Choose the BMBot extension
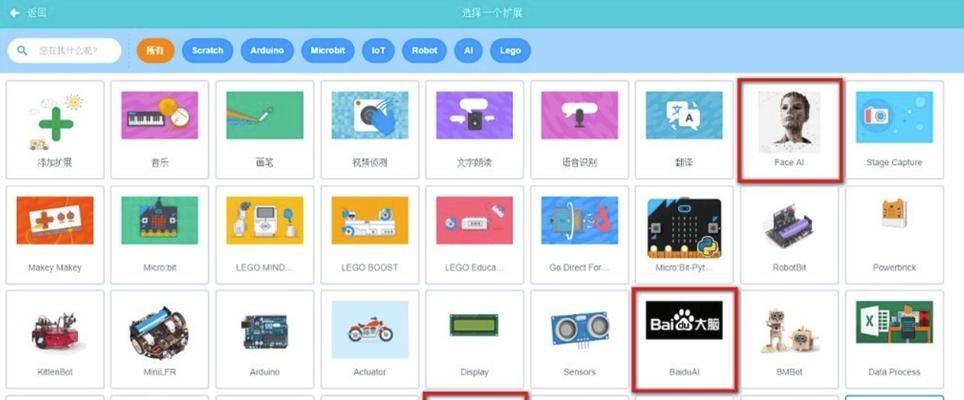Screen dimensions: 964x400 (789, 339)
